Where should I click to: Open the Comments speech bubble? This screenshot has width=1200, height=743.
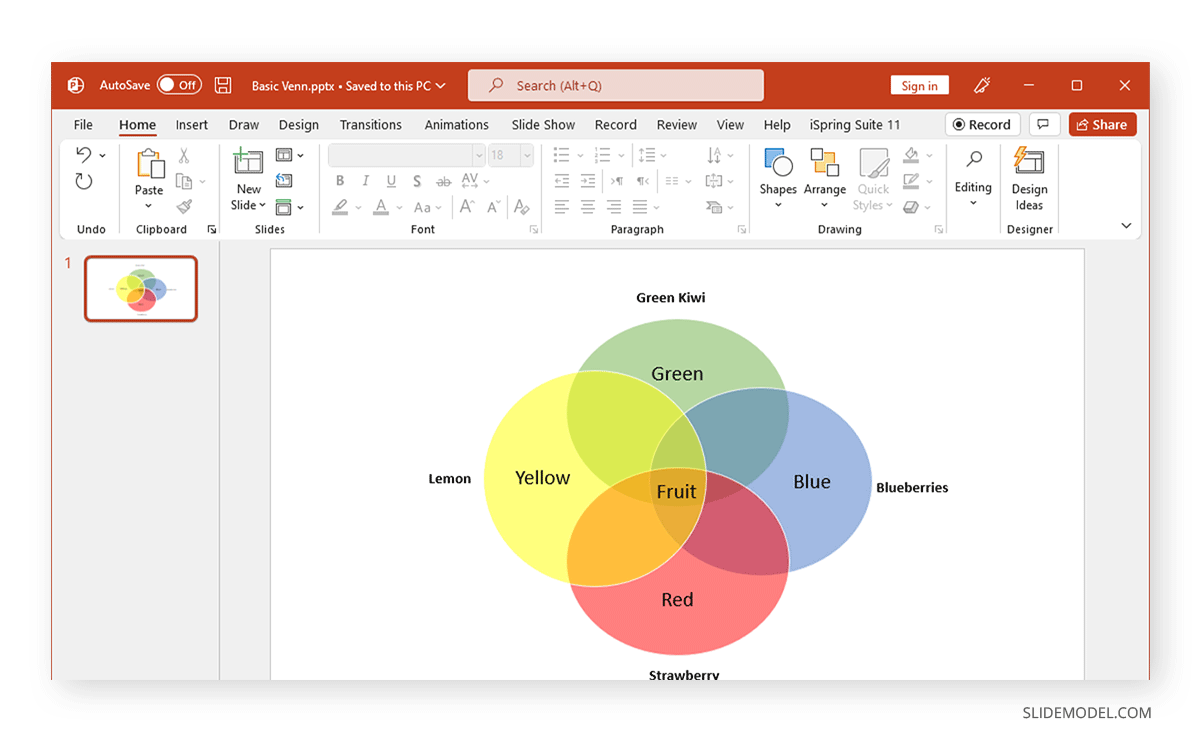[1043, 124]
